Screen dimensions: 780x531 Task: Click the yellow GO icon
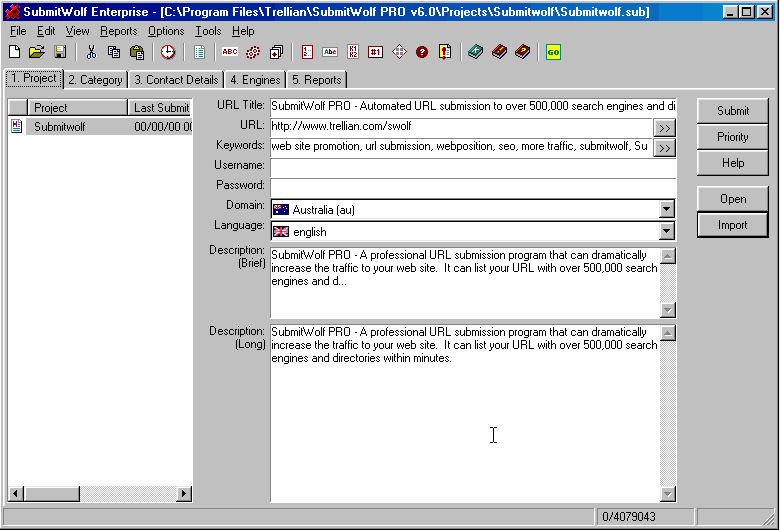point(553,52)
